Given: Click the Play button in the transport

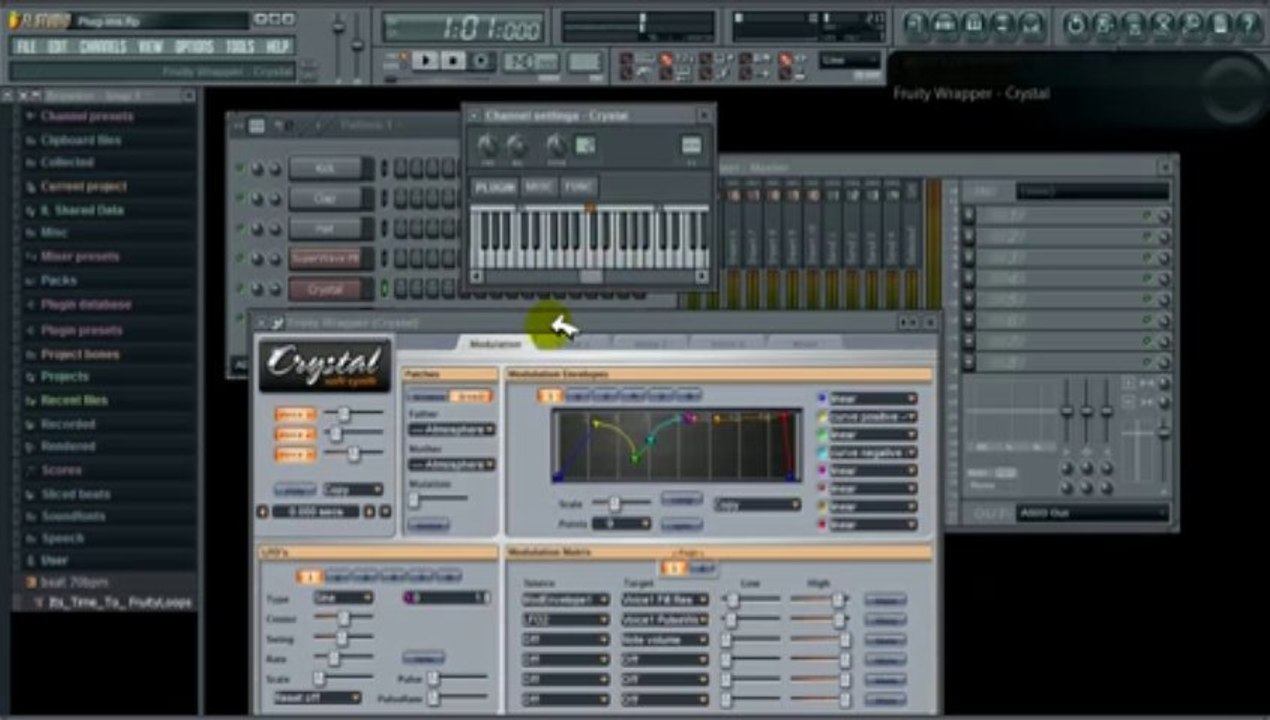Looking at the screenshot, I should coord(426,61).
